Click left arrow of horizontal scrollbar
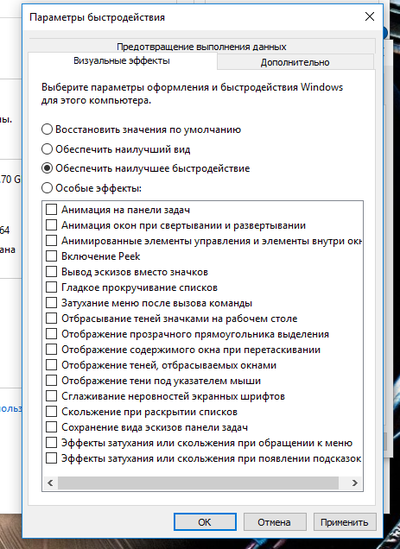The width and height of the screenshot is (400, 549). (50, 483)
